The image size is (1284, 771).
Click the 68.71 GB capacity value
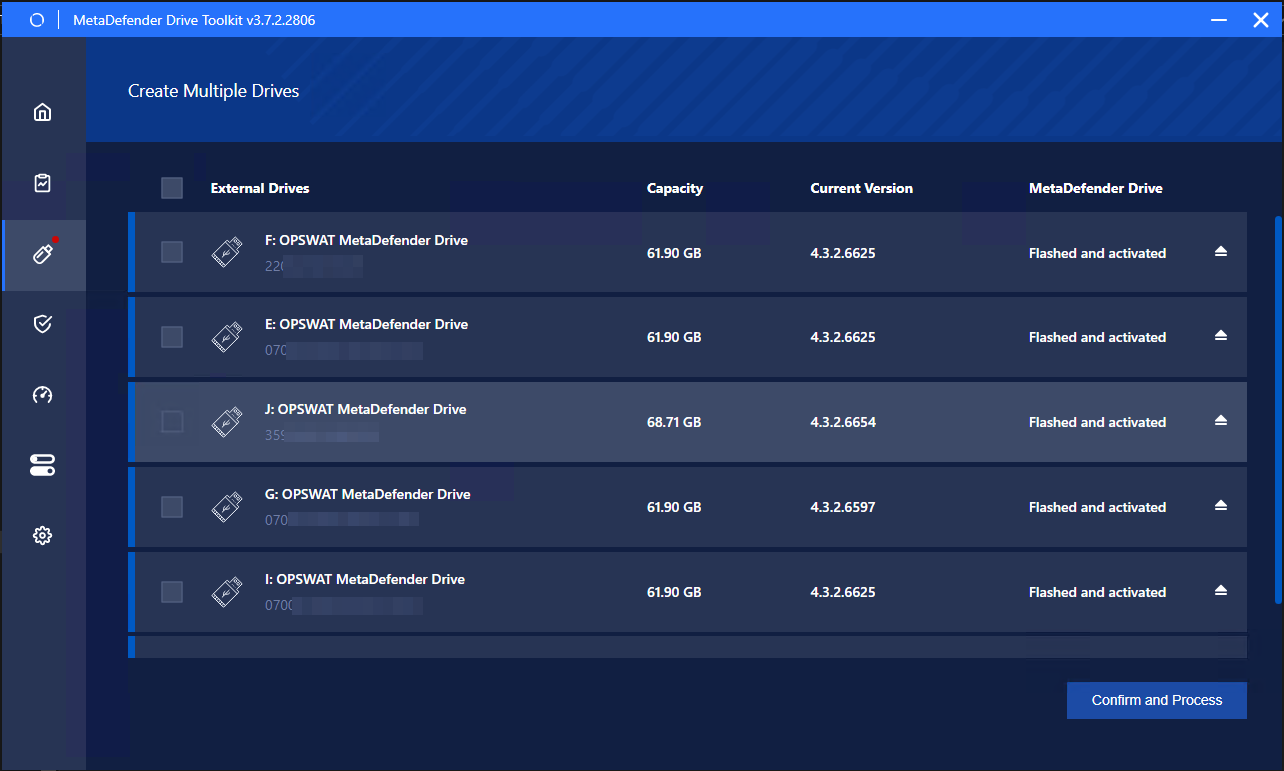coord(674,422)
